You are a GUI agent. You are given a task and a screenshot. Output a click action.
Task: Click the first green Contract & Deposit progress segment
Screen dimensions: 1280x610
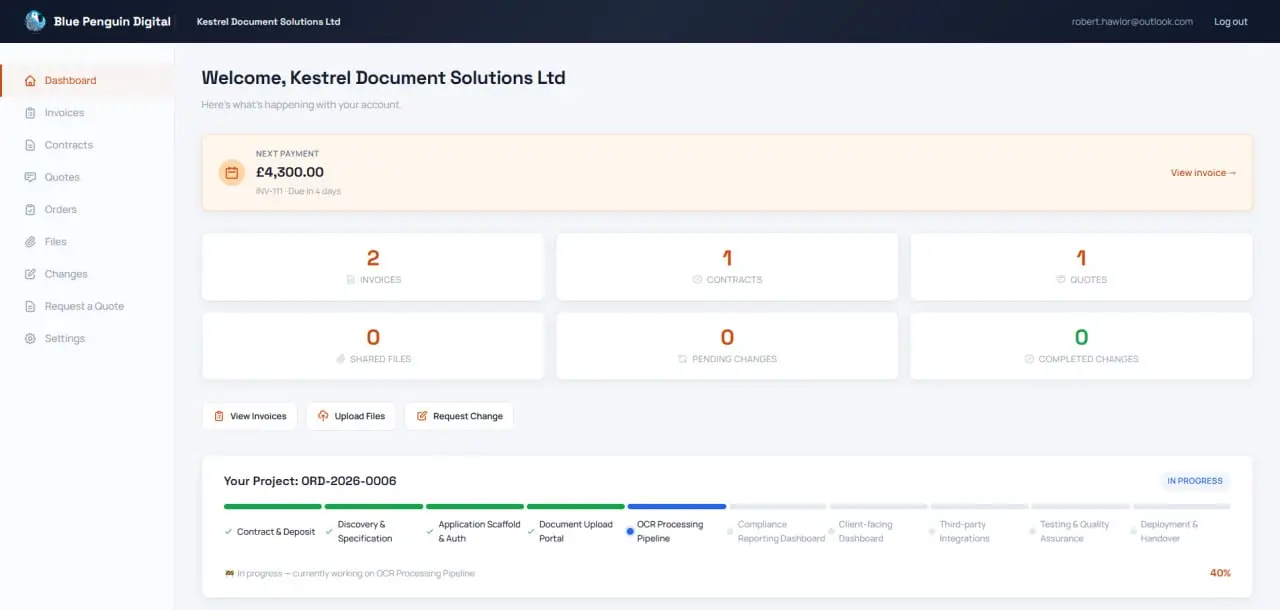tap(273, 507)
